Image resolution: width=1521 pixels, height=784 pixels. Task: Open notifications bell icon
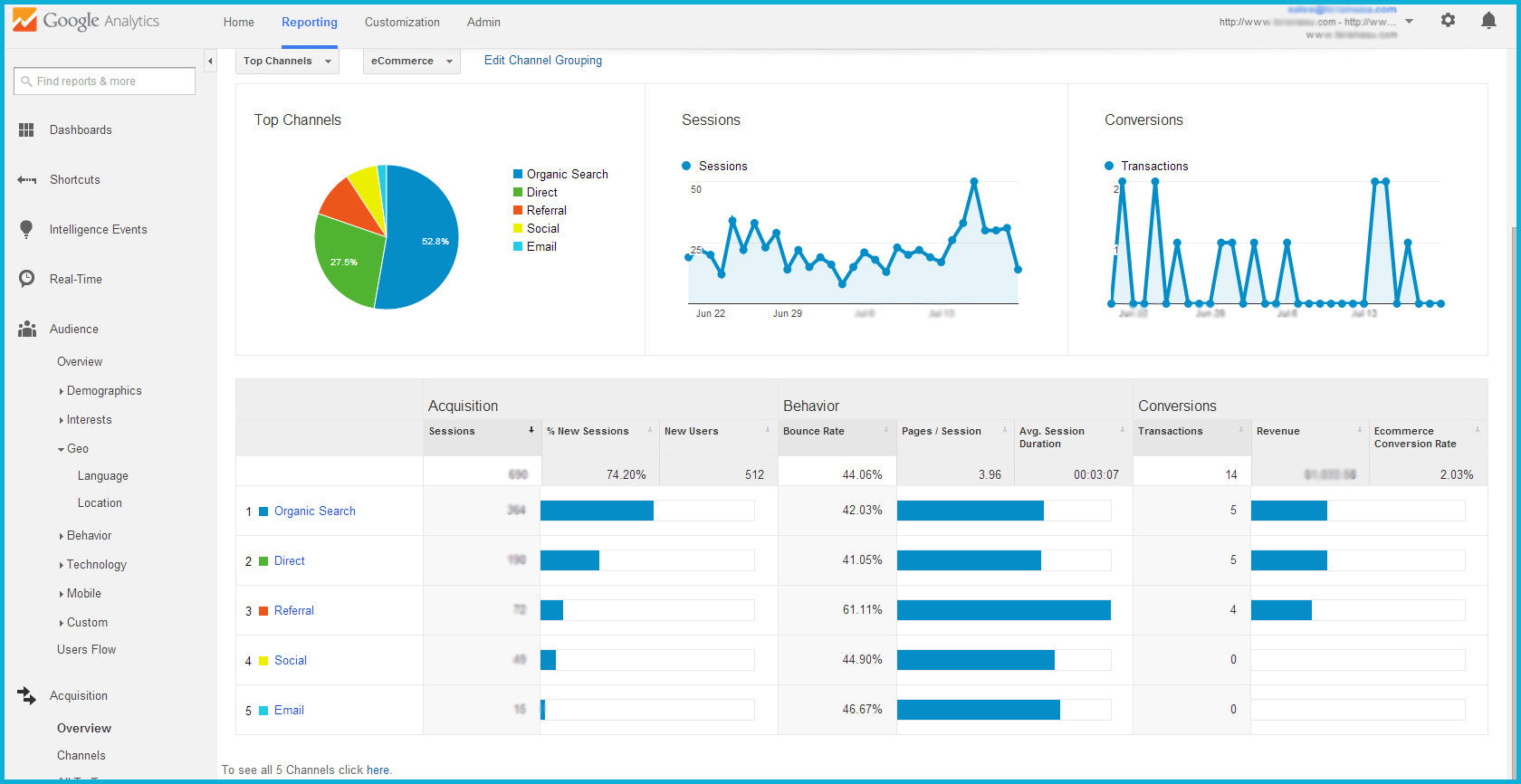[1488, 20]
